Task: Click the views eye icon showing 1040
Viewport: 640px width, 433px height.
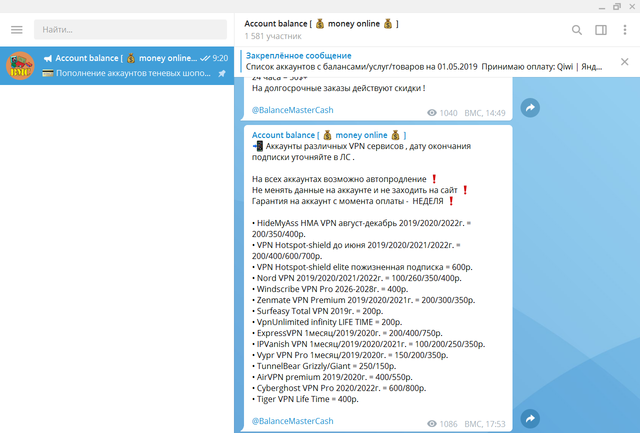Action: 432,114
